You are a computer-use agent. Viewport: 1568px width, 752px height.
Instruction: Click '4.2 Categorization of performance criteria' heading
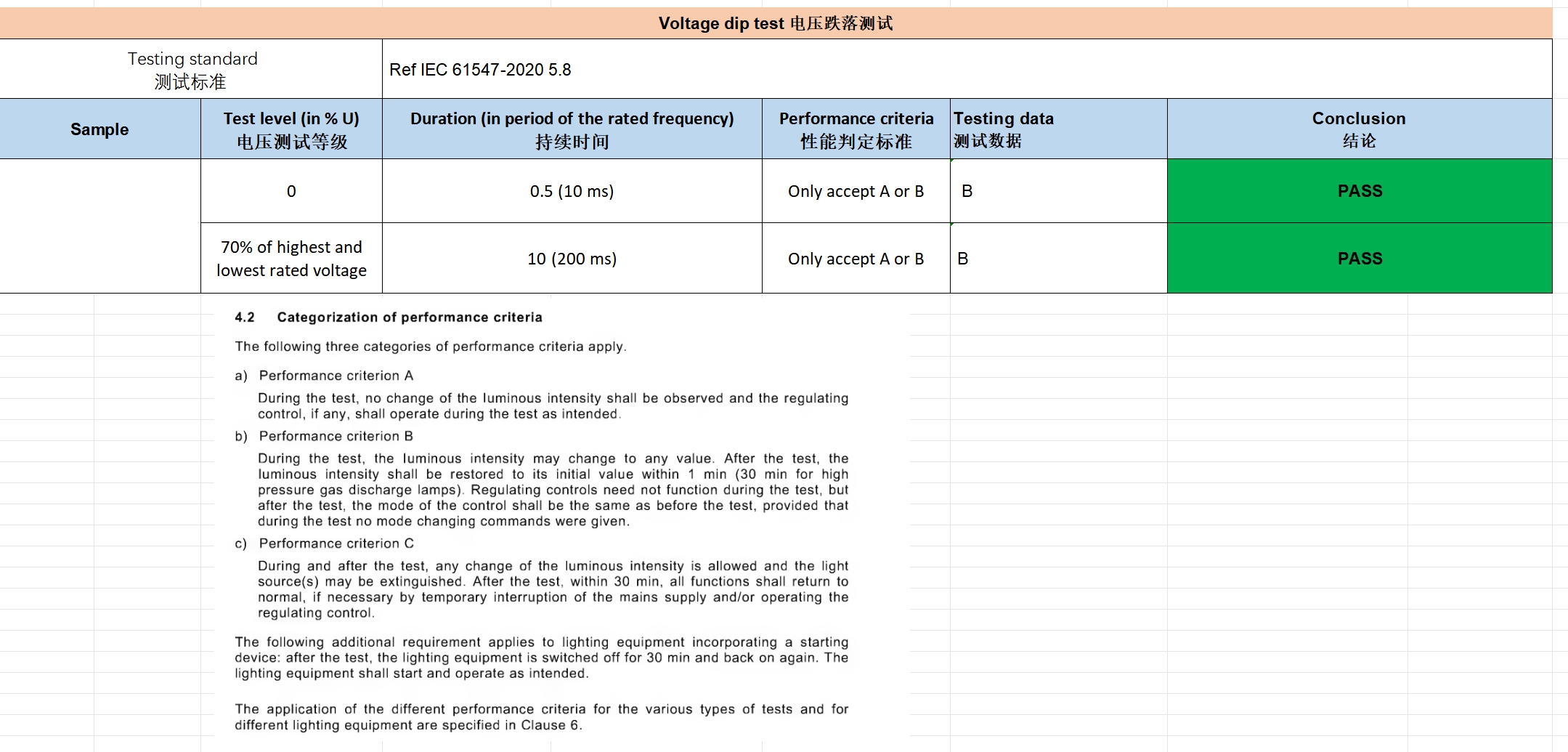coord(389,318)
